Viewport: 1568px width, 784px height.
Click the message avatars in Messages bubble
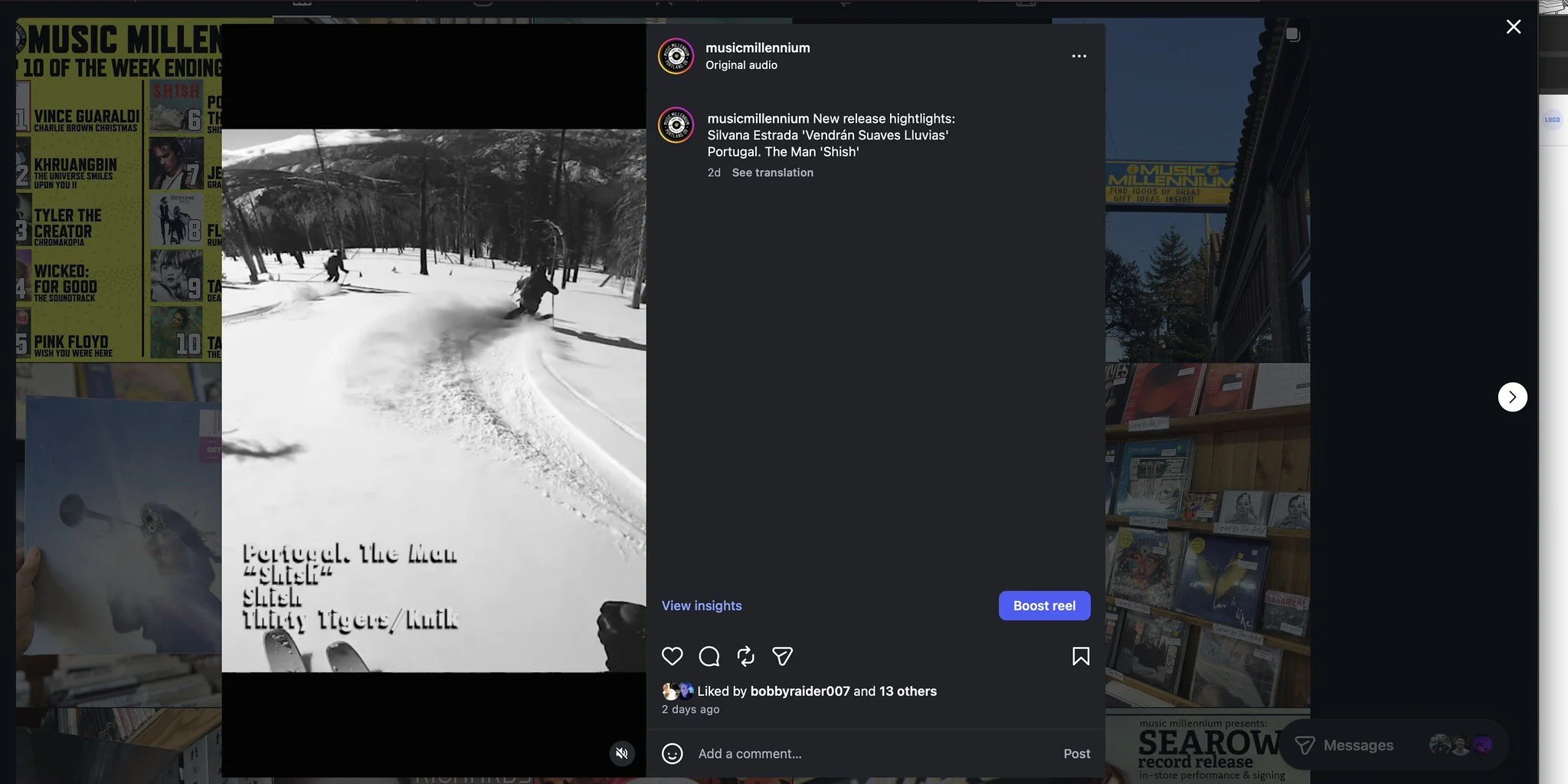coord(1461,745)
